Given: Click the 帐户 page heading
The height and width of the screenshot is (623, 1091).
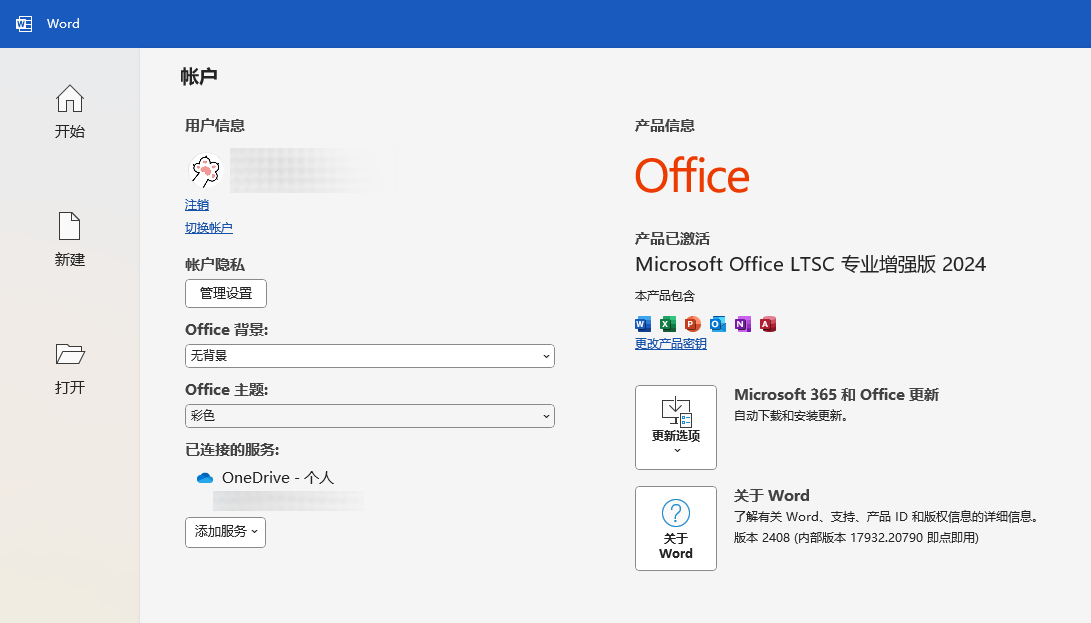Looking at the screenshot, I should click(x=199, y=77).
